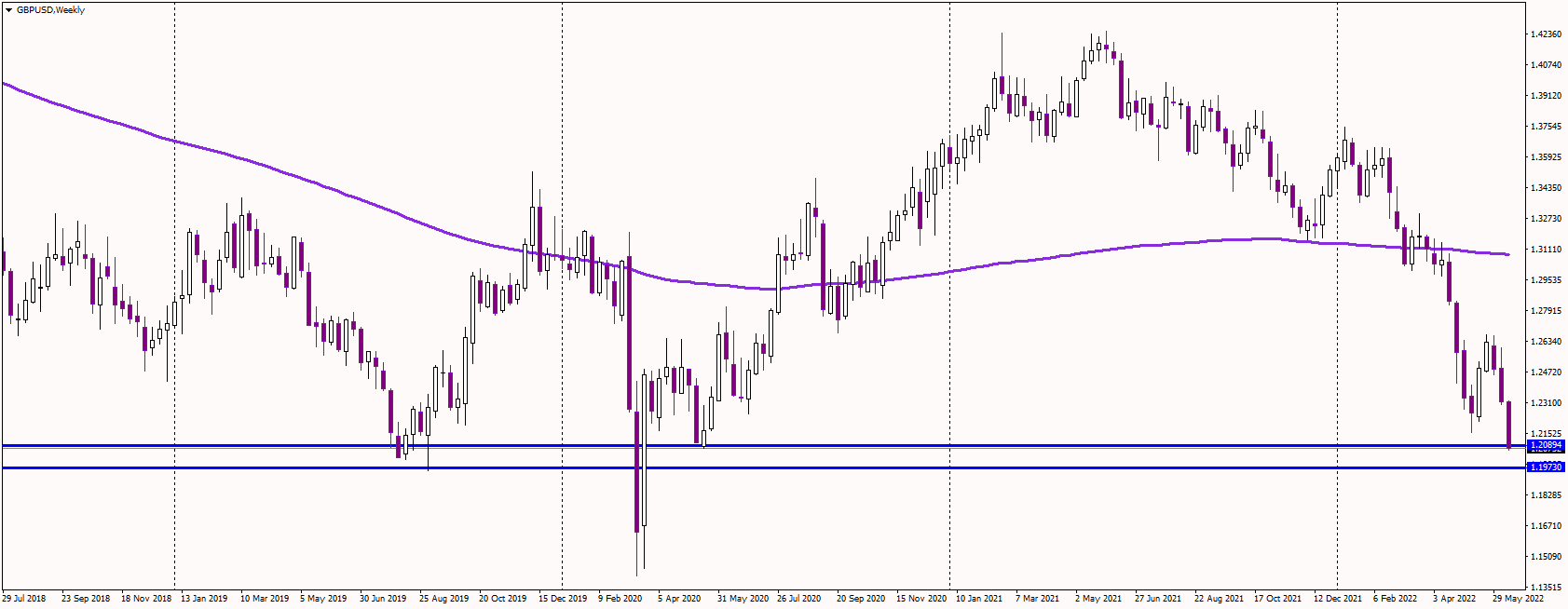Click the 23 Sep 2018 date label

(x=86, y=599)
